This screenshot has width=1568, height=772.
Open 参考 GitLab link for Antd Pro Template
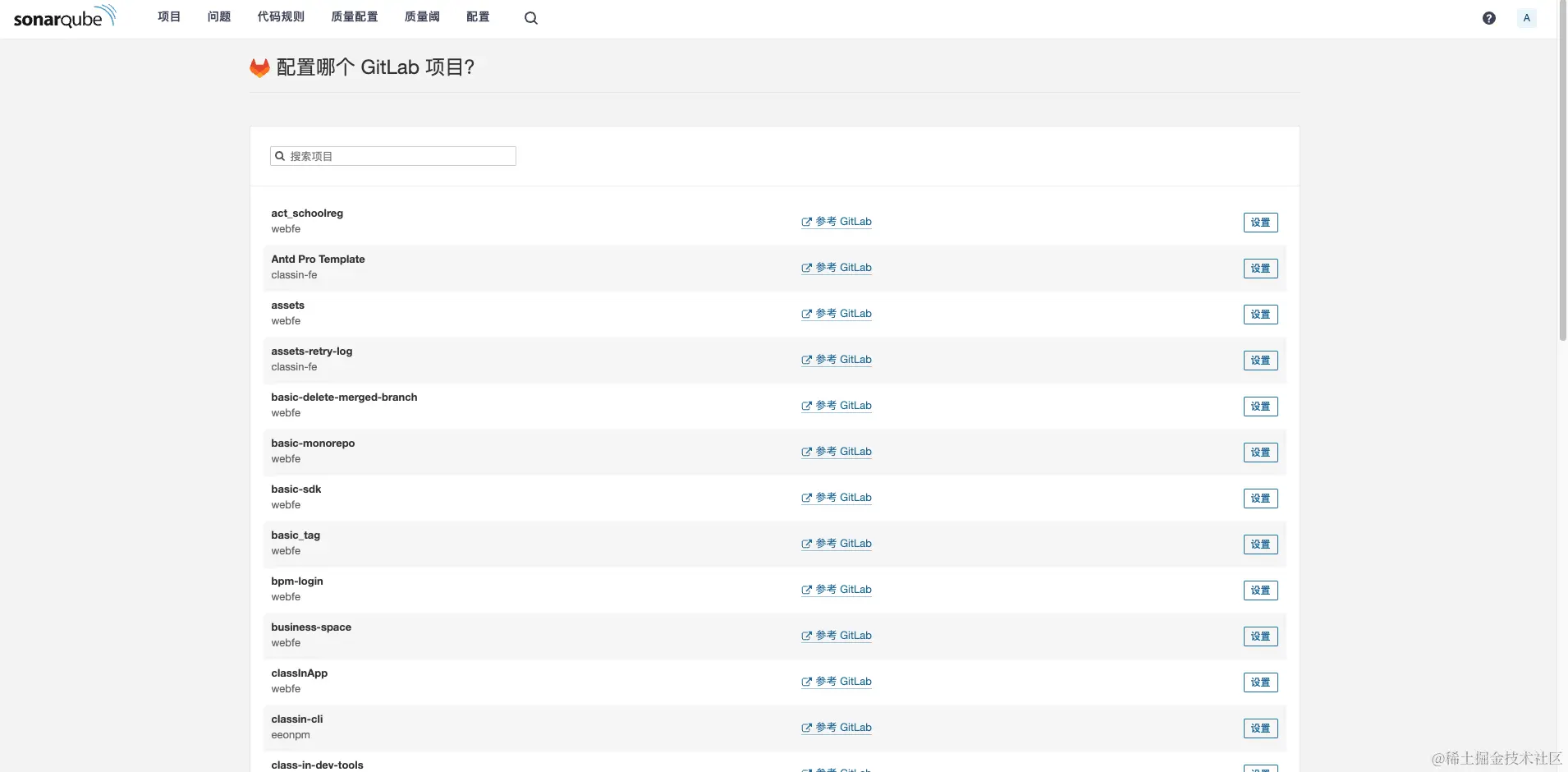click(837, 268)
